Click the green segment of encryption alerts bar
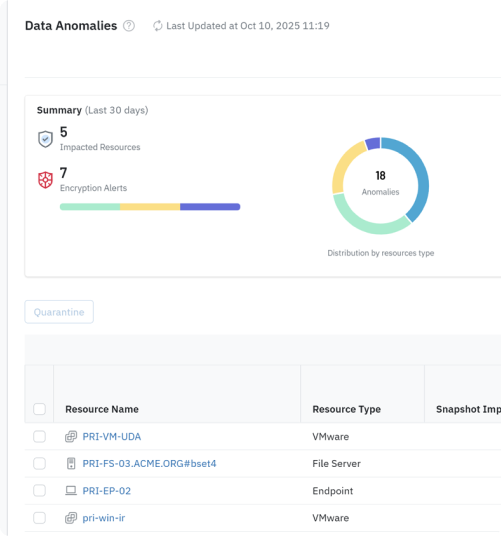Image resolution: width=501 pixels, height=536 pixels. coord(90,206)
